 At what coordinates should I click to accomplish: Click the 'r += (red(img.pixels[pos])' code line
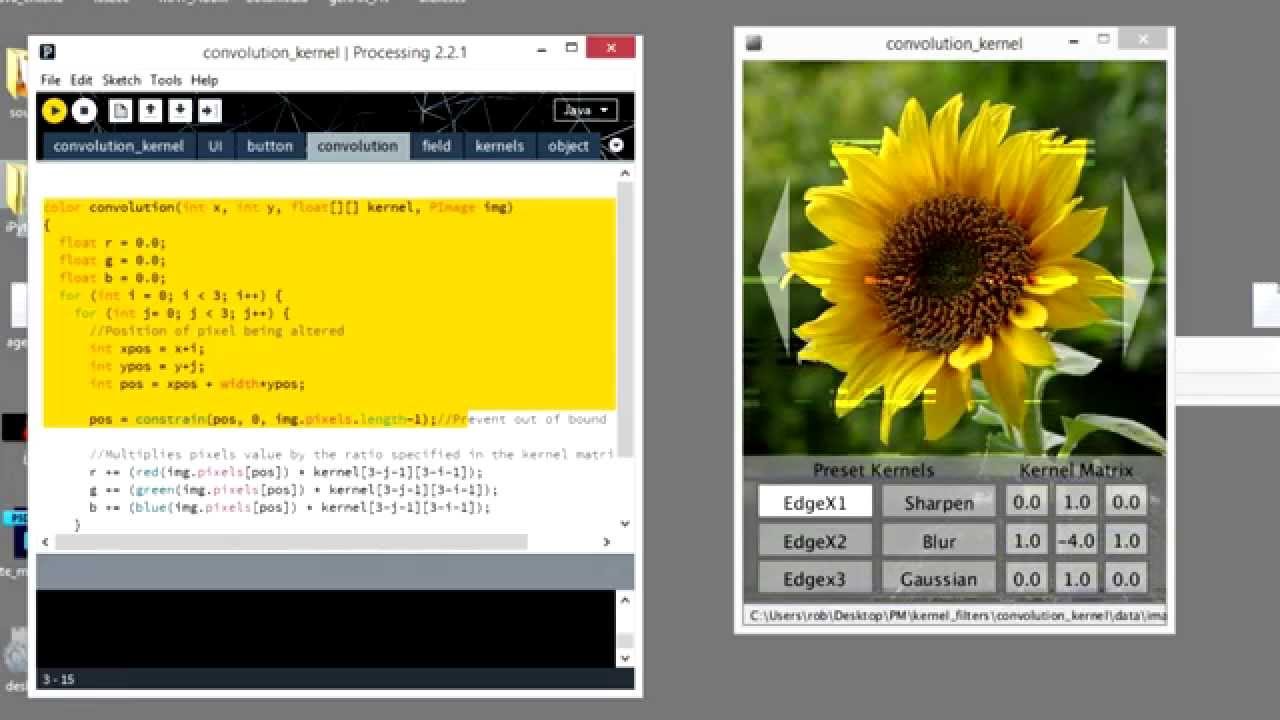click(x=285, y=472)
